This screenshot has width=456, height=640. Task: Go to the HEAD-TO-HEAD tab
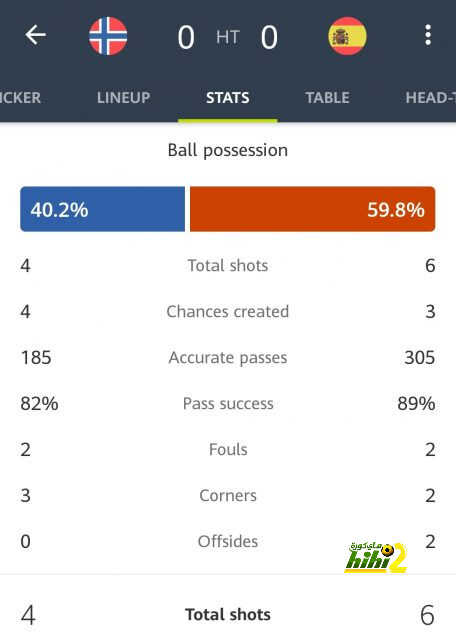[x=430, y=97]
